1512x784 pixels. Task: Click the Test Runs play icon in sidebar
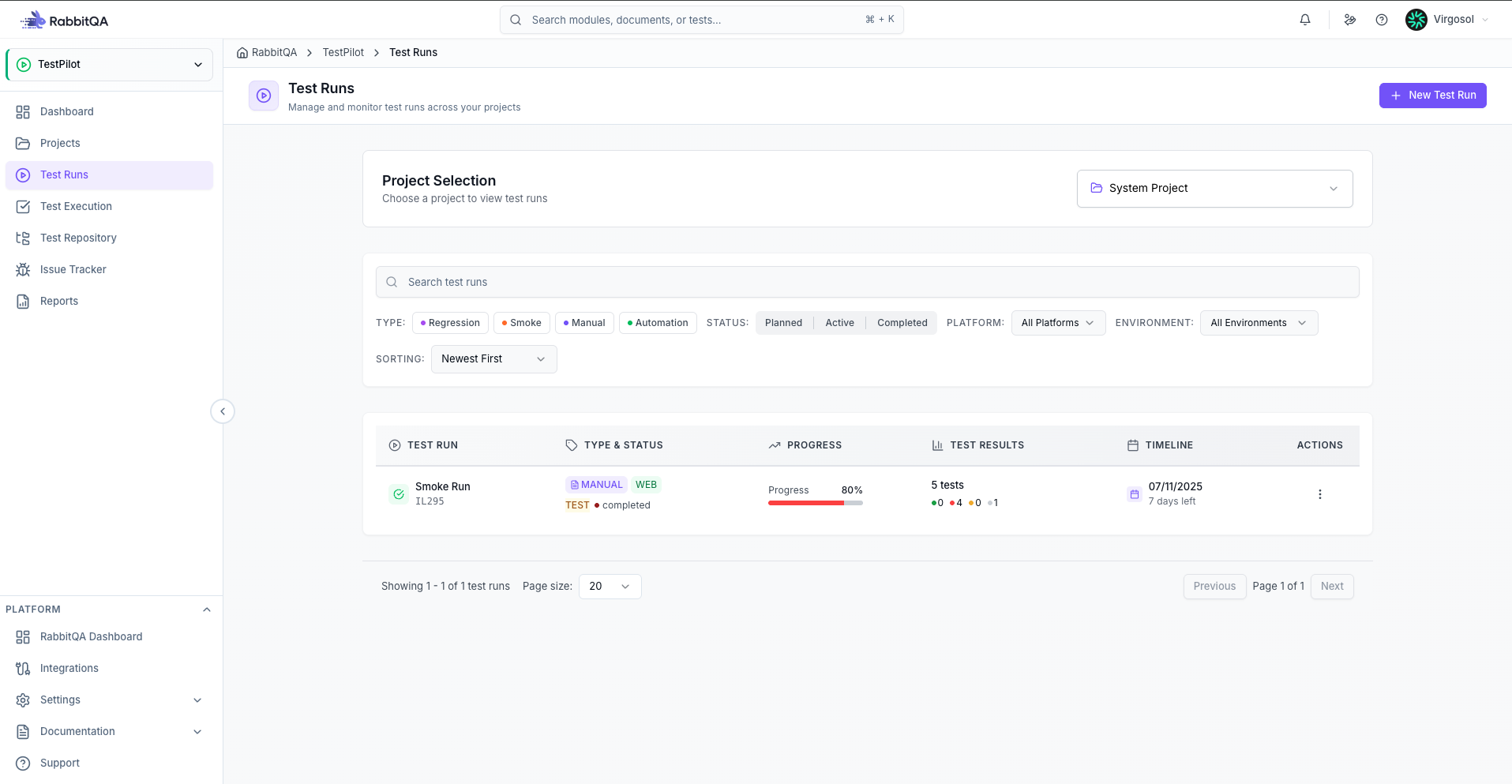pyautogui.click(x=23, y=175)
